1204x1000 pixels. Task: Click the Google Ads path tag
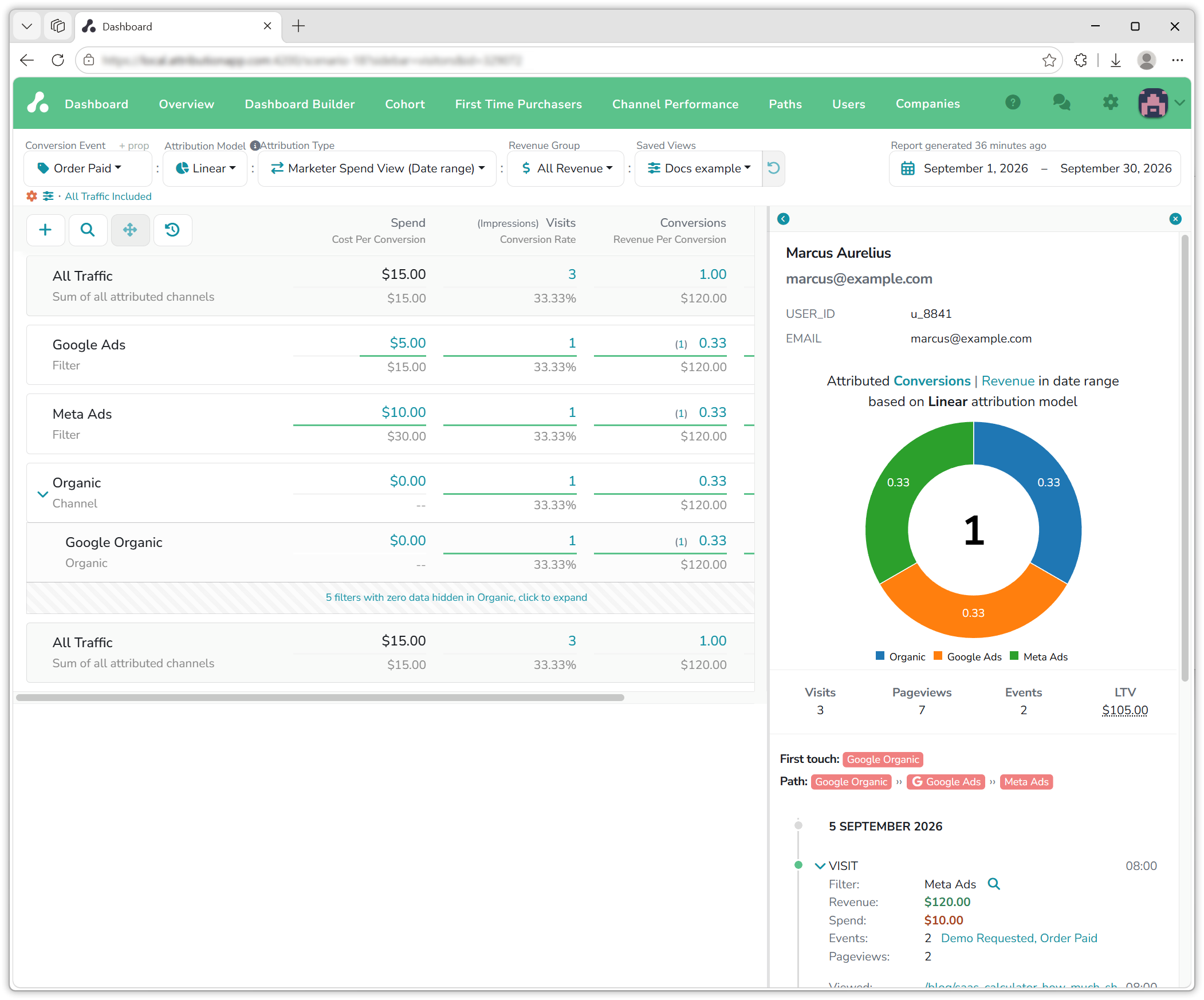(946, 782)
